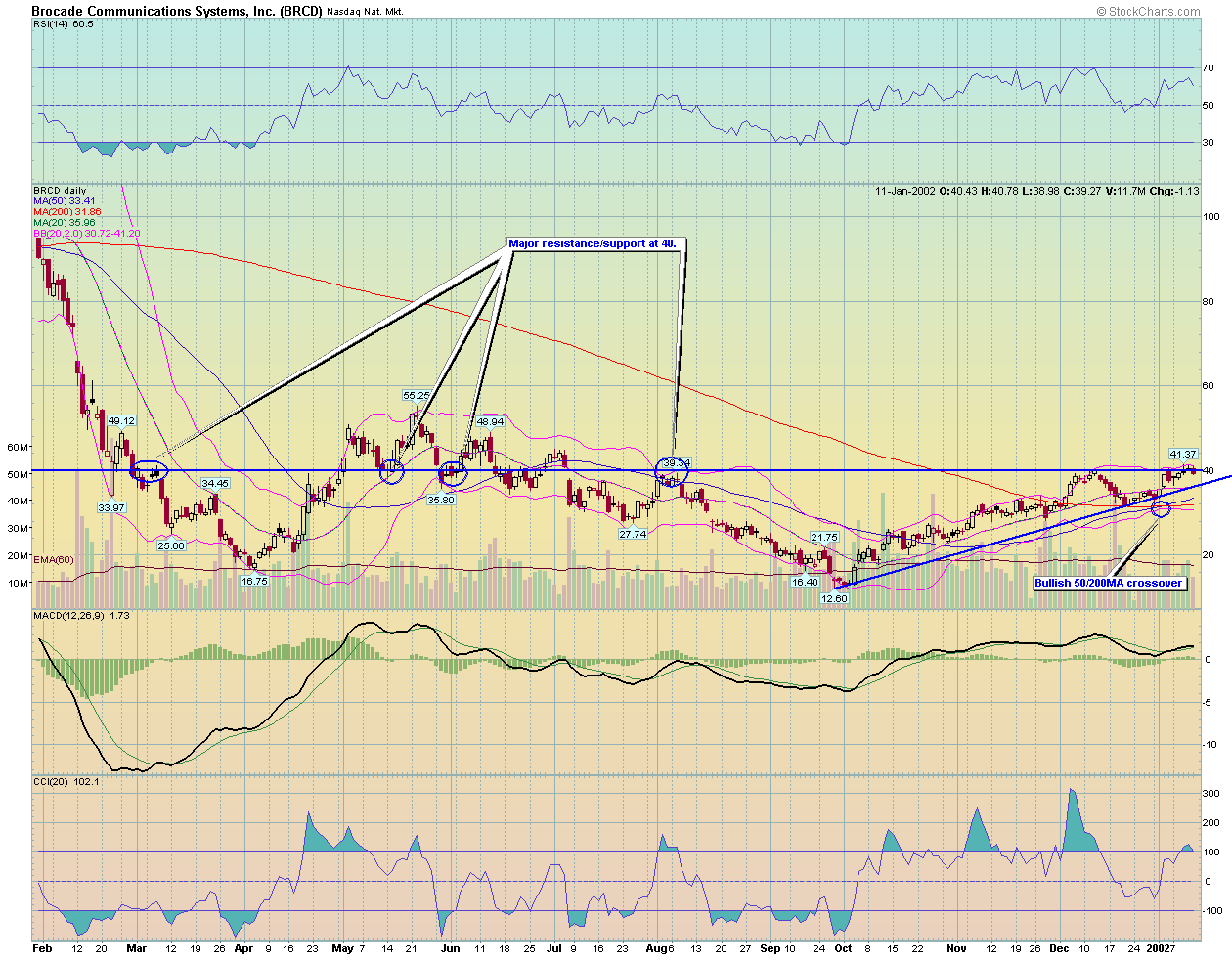Click the 'Nasdaq Nat. Mkt.' exchange label
The image size is (1232, 960).
point(365,12)
